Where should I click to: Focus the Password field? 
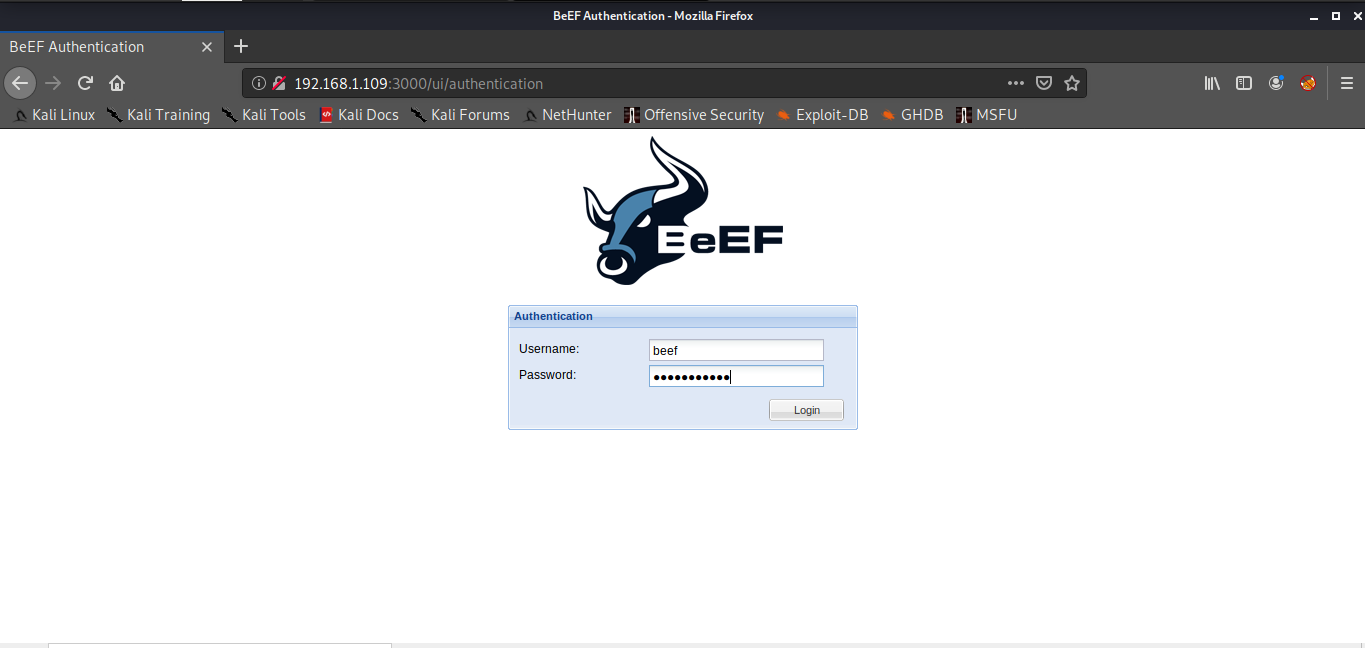[x=736, y=376]
